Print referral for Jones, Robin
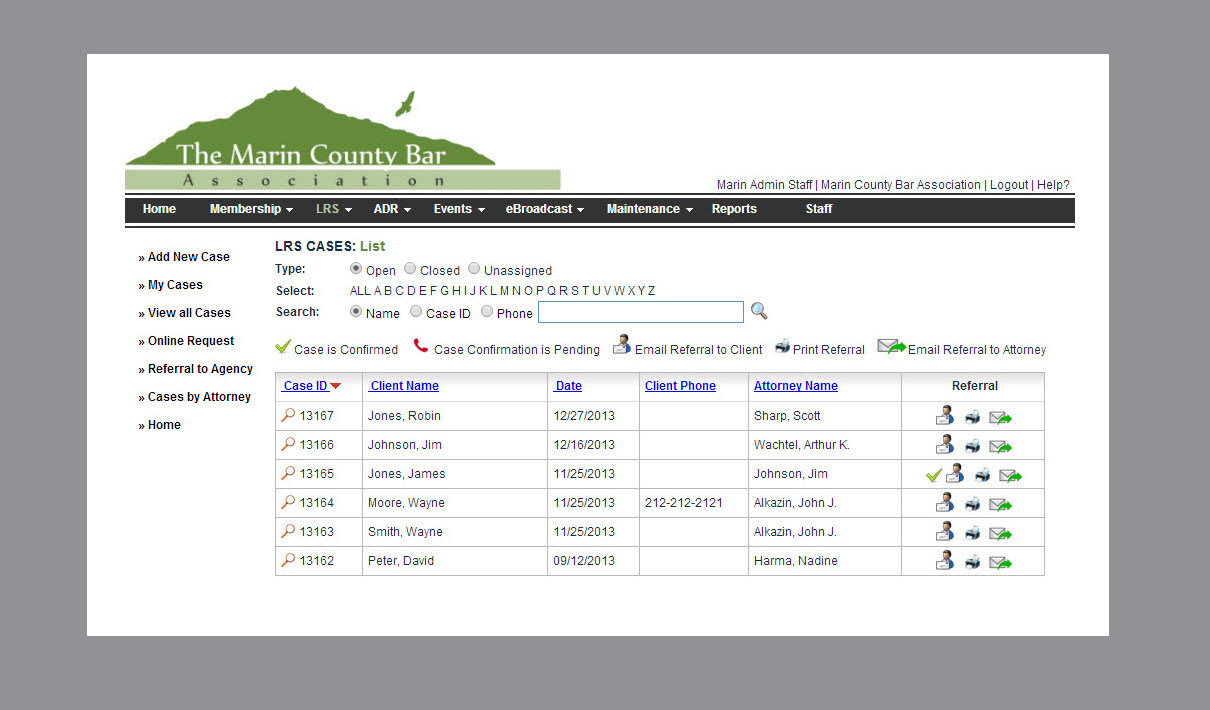This screenshot has height=710, width=1210. point(973,417)
